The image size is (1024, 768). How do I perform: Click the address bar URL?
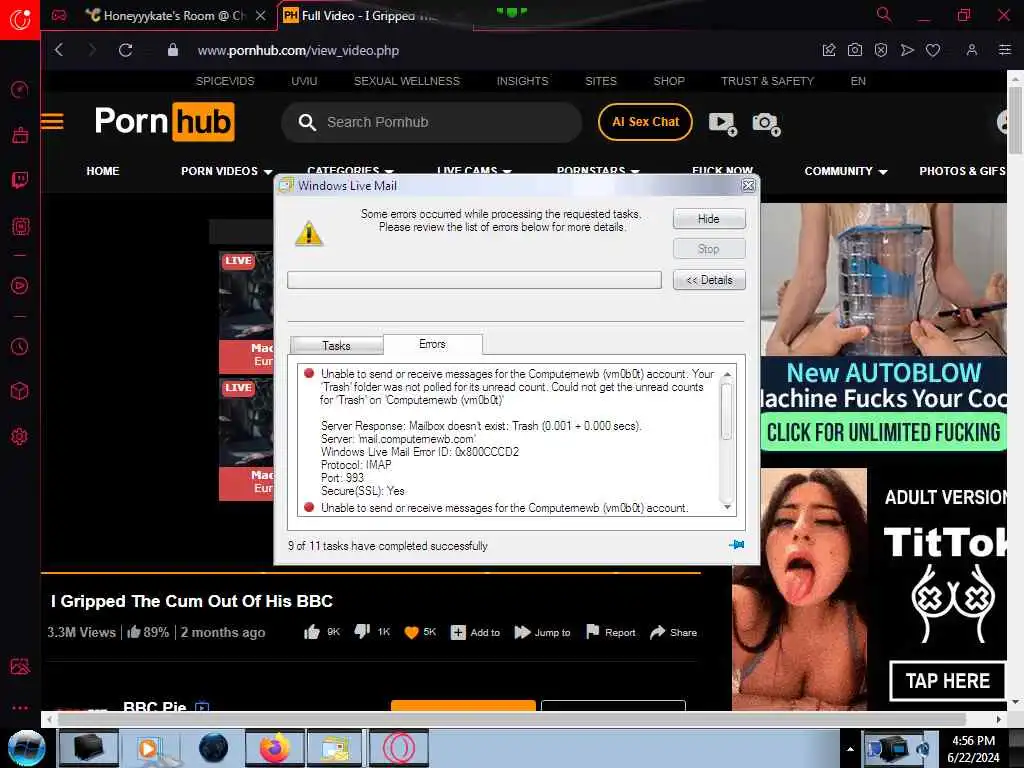298,50
